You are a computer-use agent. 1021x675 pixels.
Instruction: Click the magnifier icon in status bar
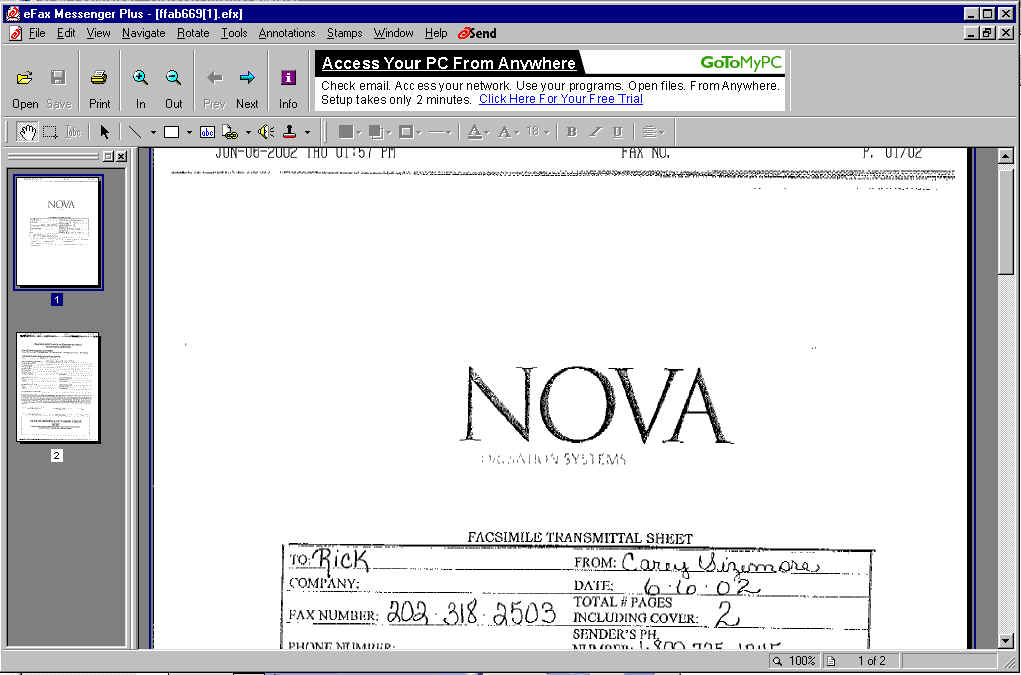coord(777,661)
